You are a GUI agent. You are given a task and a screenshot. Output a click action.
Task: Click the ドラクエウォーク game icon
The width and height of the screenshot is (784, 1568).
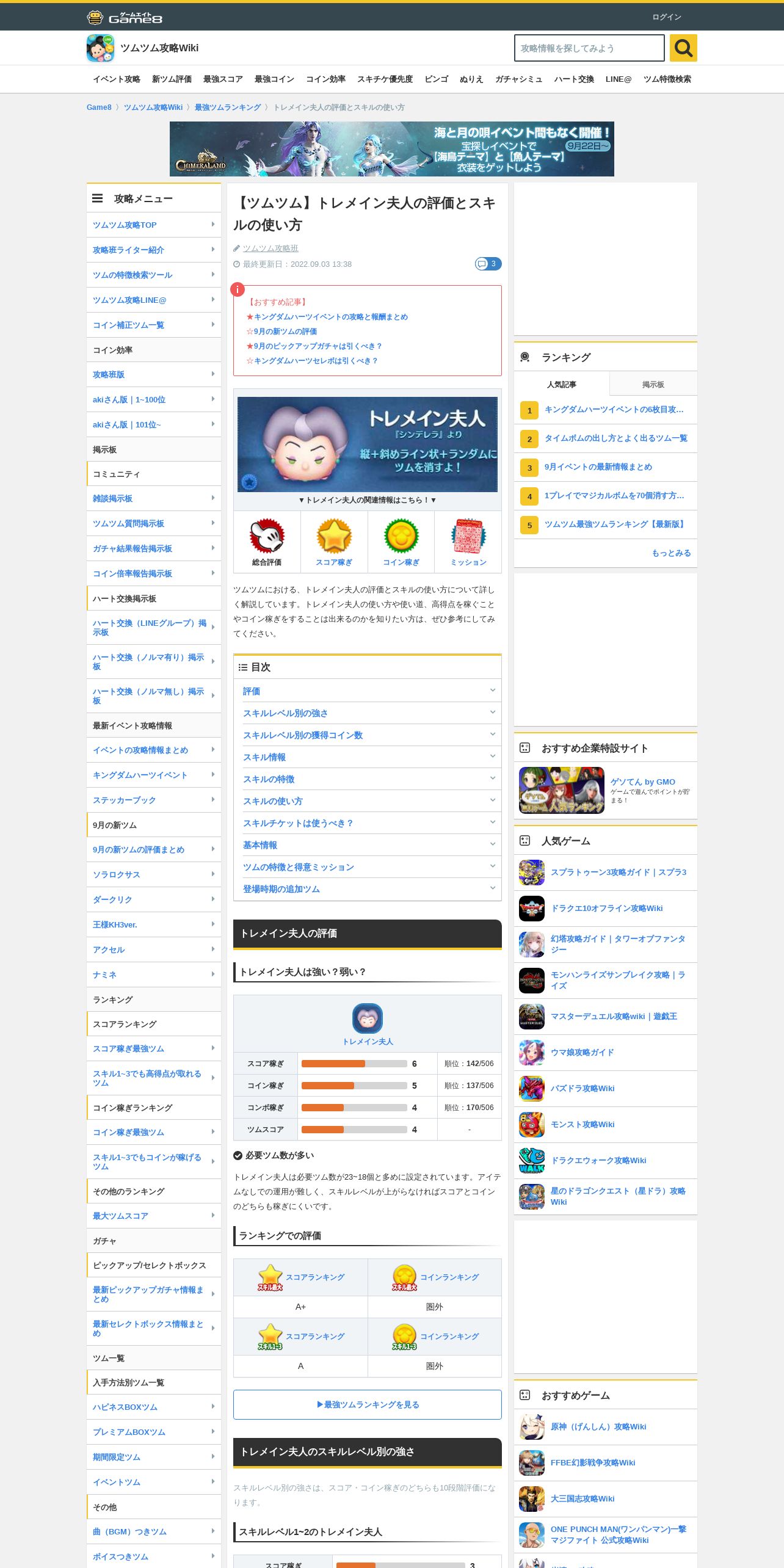[x=532, y=1161]
